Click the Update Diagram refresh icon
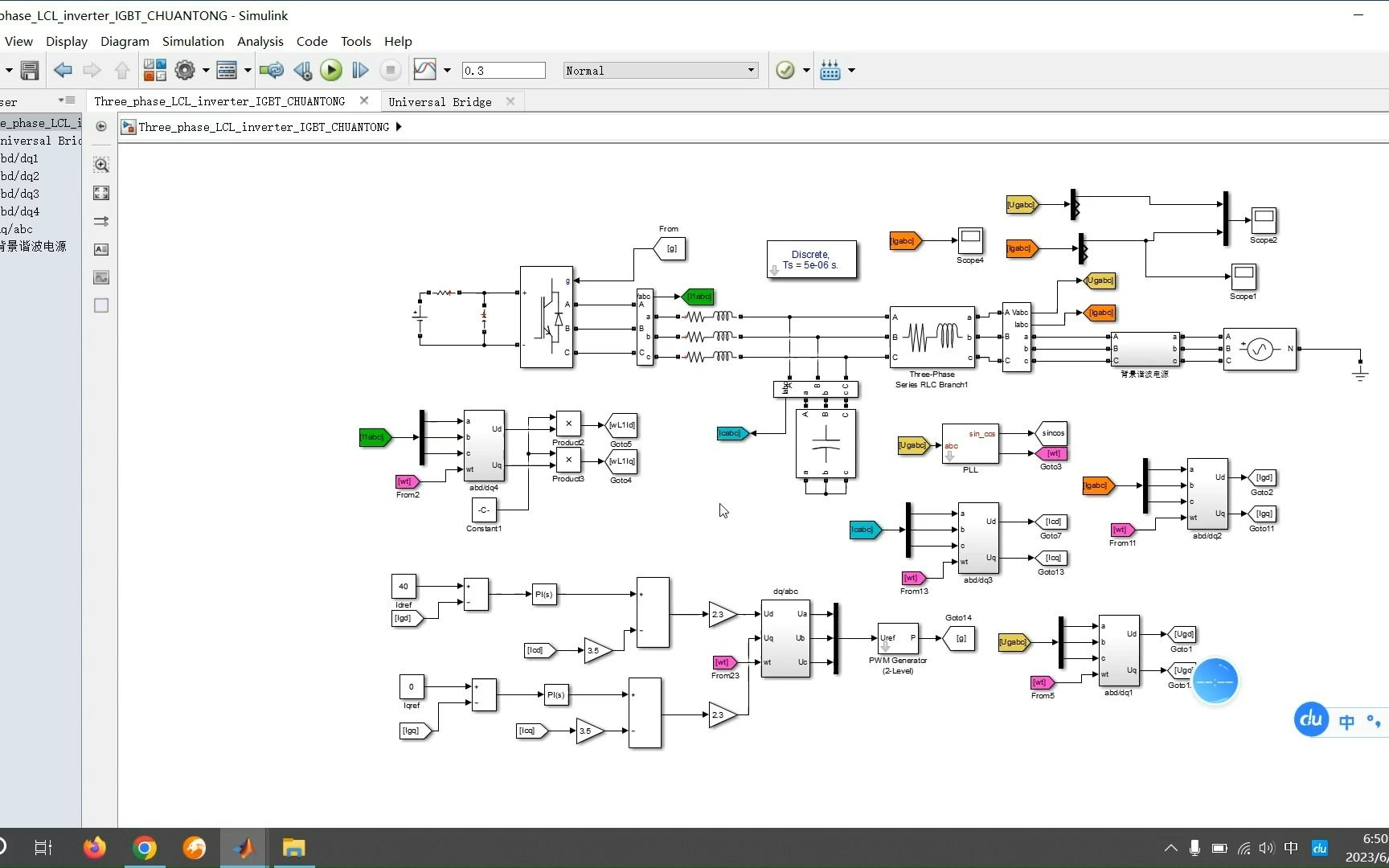Screen dimensions: 1389x868 (272, 71)
